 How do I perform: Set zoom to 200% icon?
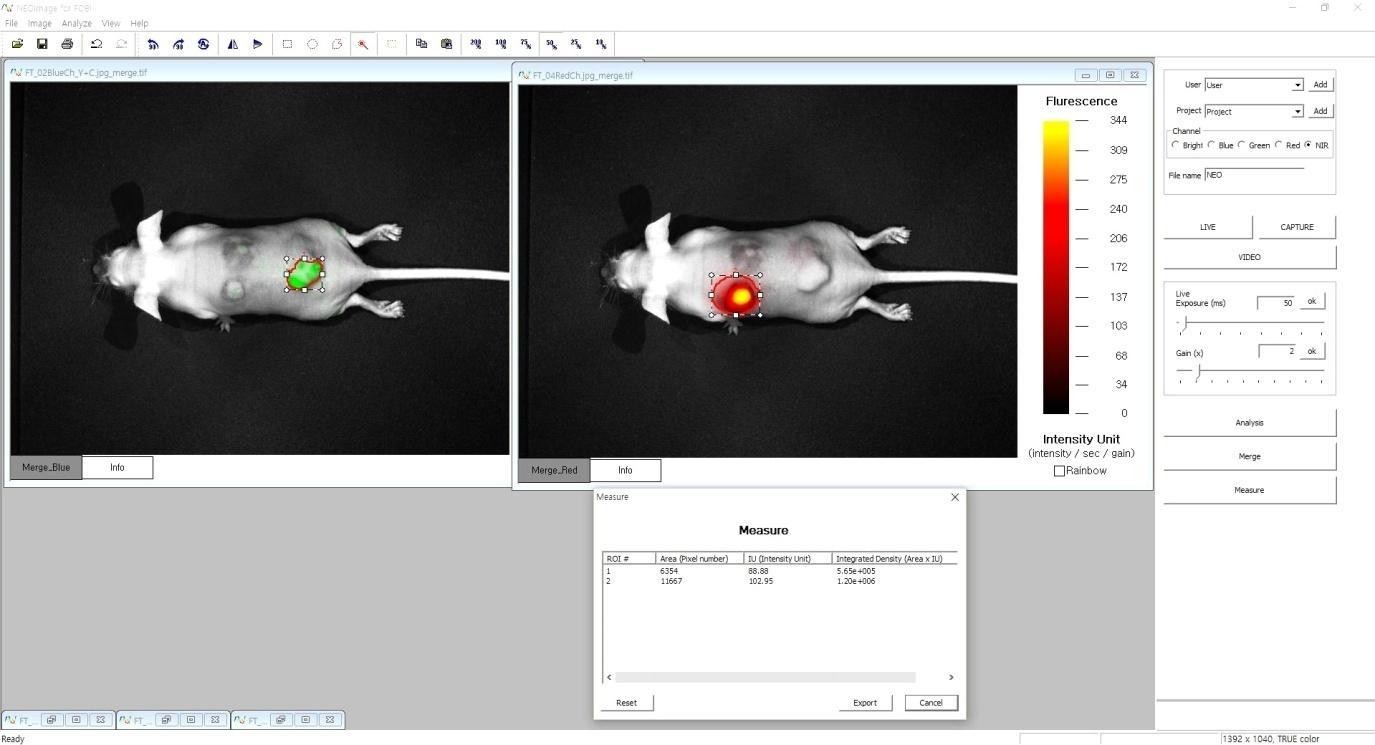pos(475,44)
